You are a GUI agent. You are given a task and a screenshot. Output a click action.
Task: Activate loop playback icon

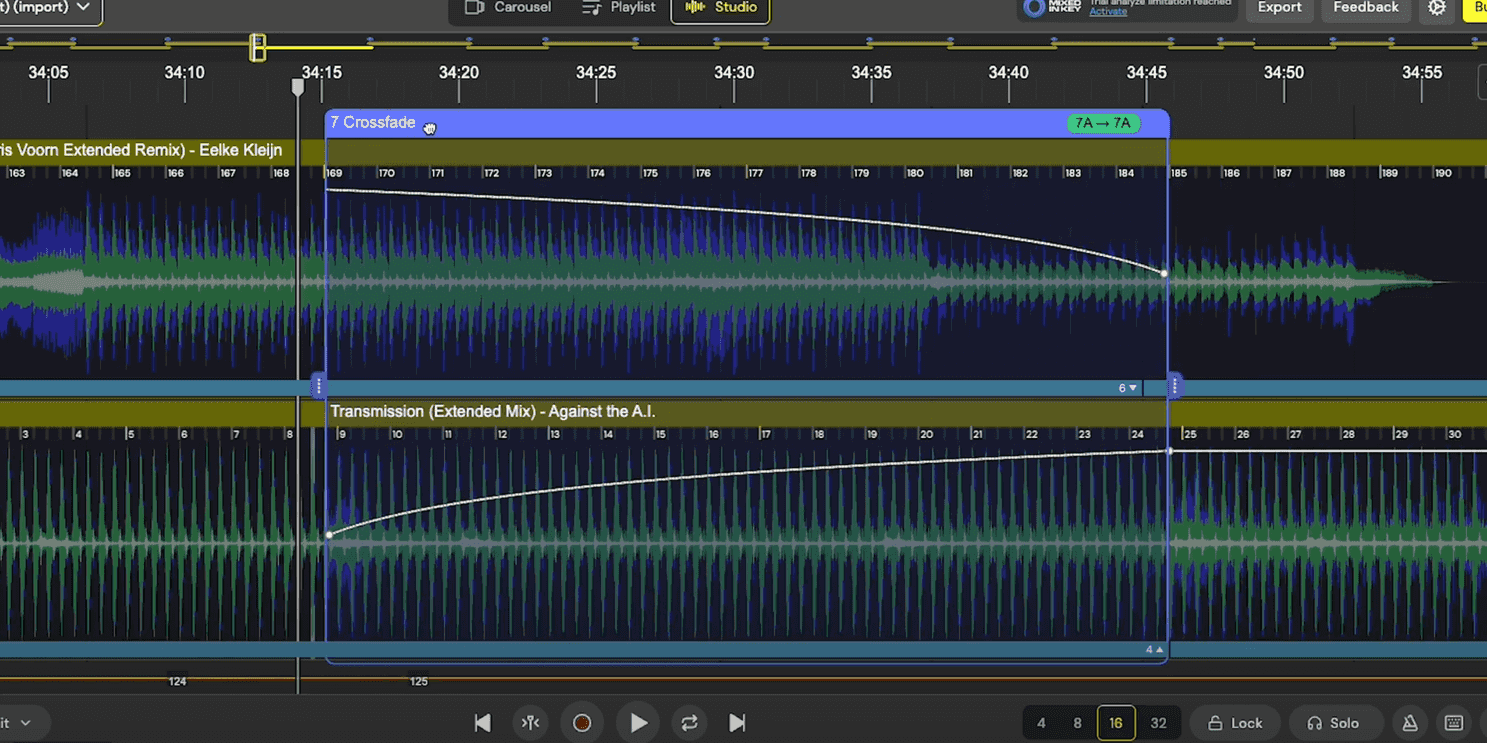[689, 722]
